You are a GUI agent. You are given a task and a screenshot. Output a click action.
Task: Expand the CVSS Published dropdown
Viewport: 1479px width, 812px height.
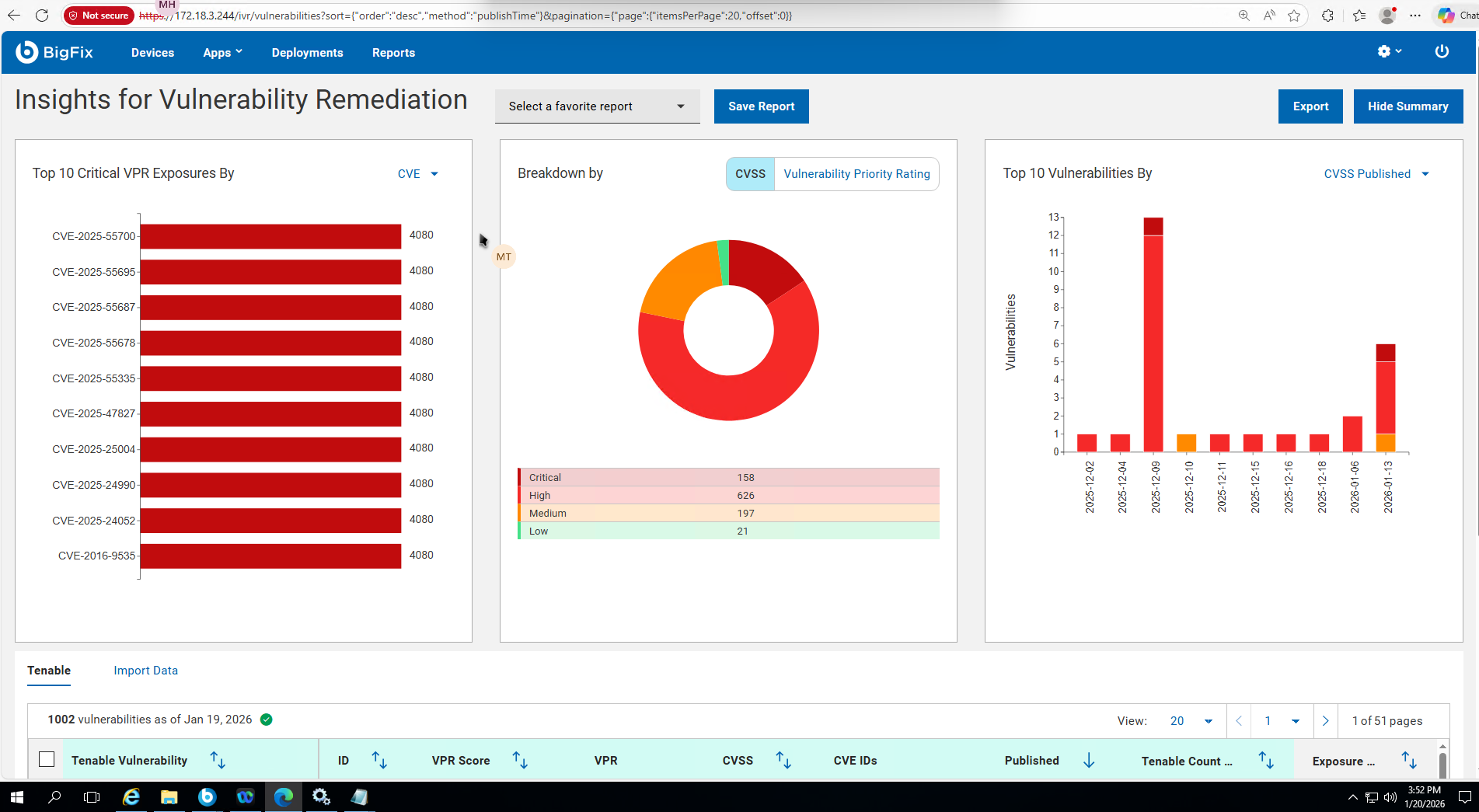tap(1376, 174)
